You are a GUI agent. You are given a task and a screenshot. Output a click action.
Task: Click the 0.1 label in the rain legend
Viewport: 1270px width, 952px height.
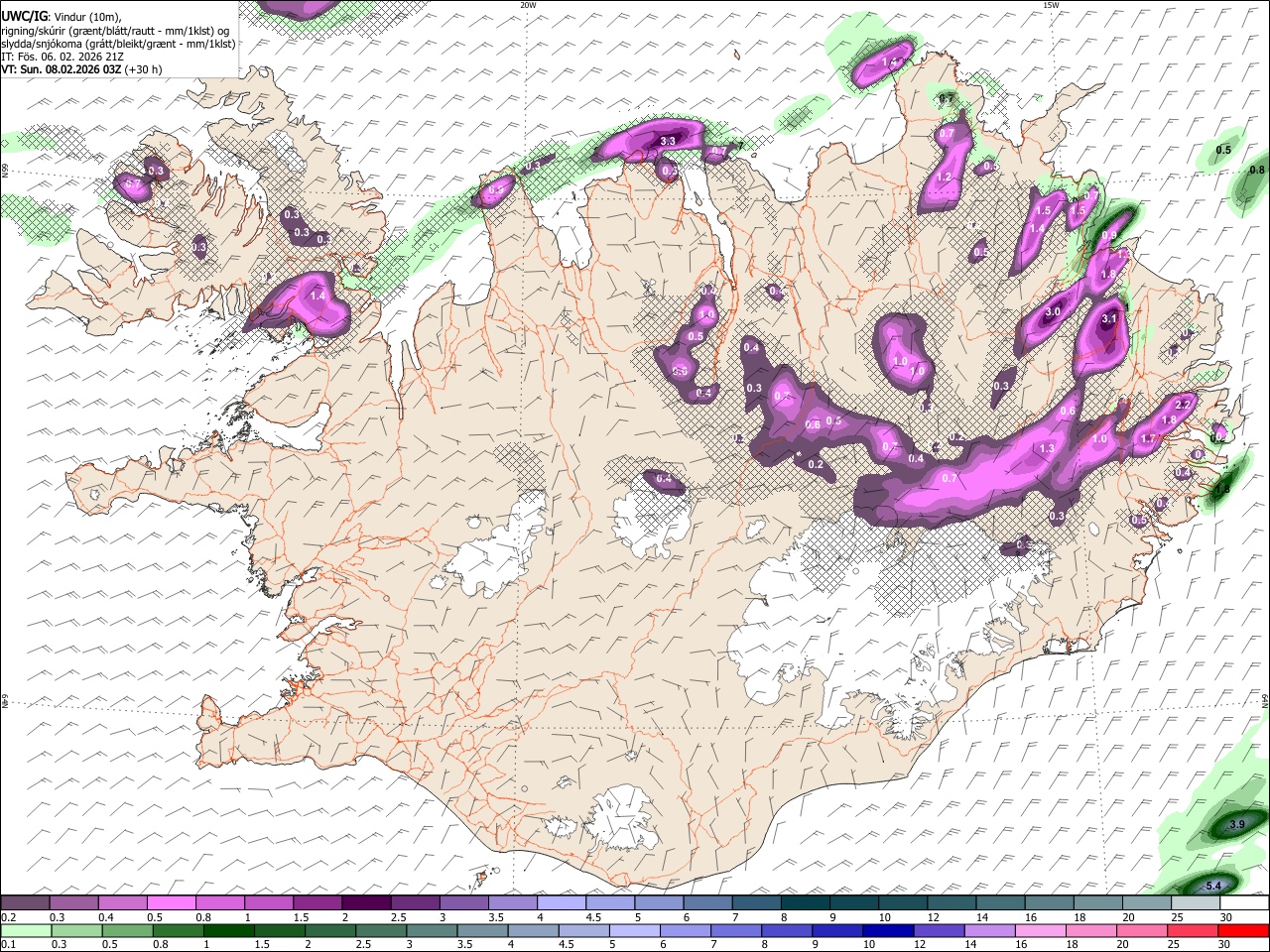click(x=7, y=945)
